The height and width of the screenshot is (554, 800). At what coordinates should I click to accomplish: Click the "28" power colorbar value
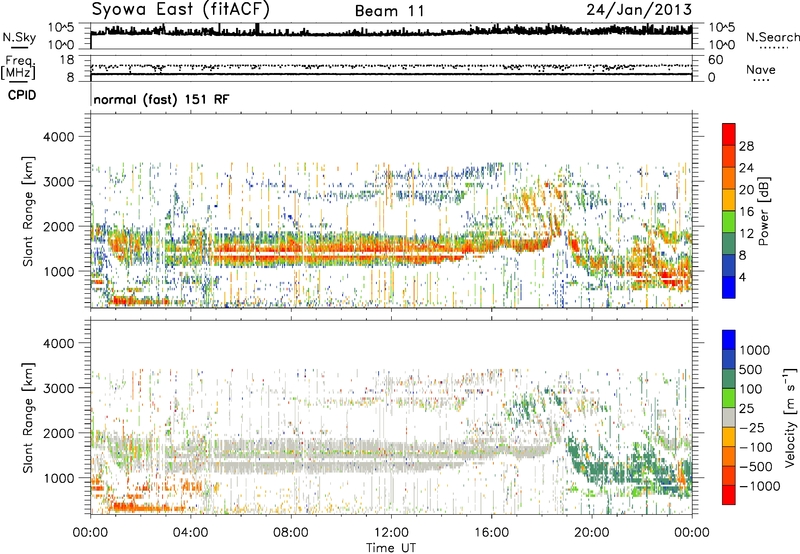[x=746, y=146]
